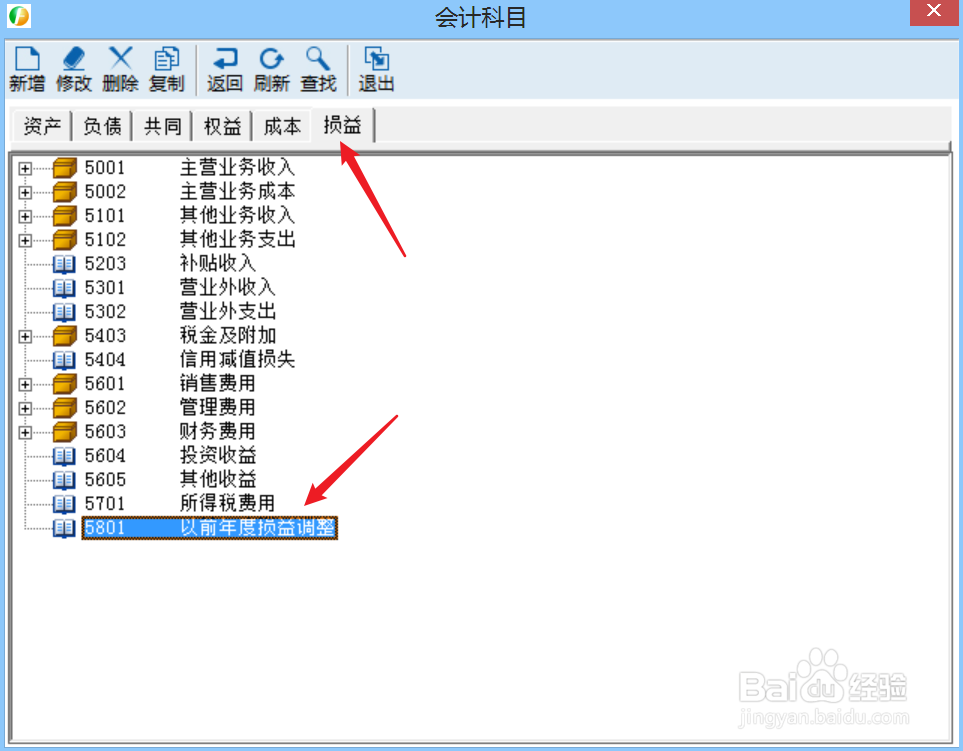This screenshot has width=963, height=751.
Task: Click book icon for account 5302
Action: coord(64,312)
